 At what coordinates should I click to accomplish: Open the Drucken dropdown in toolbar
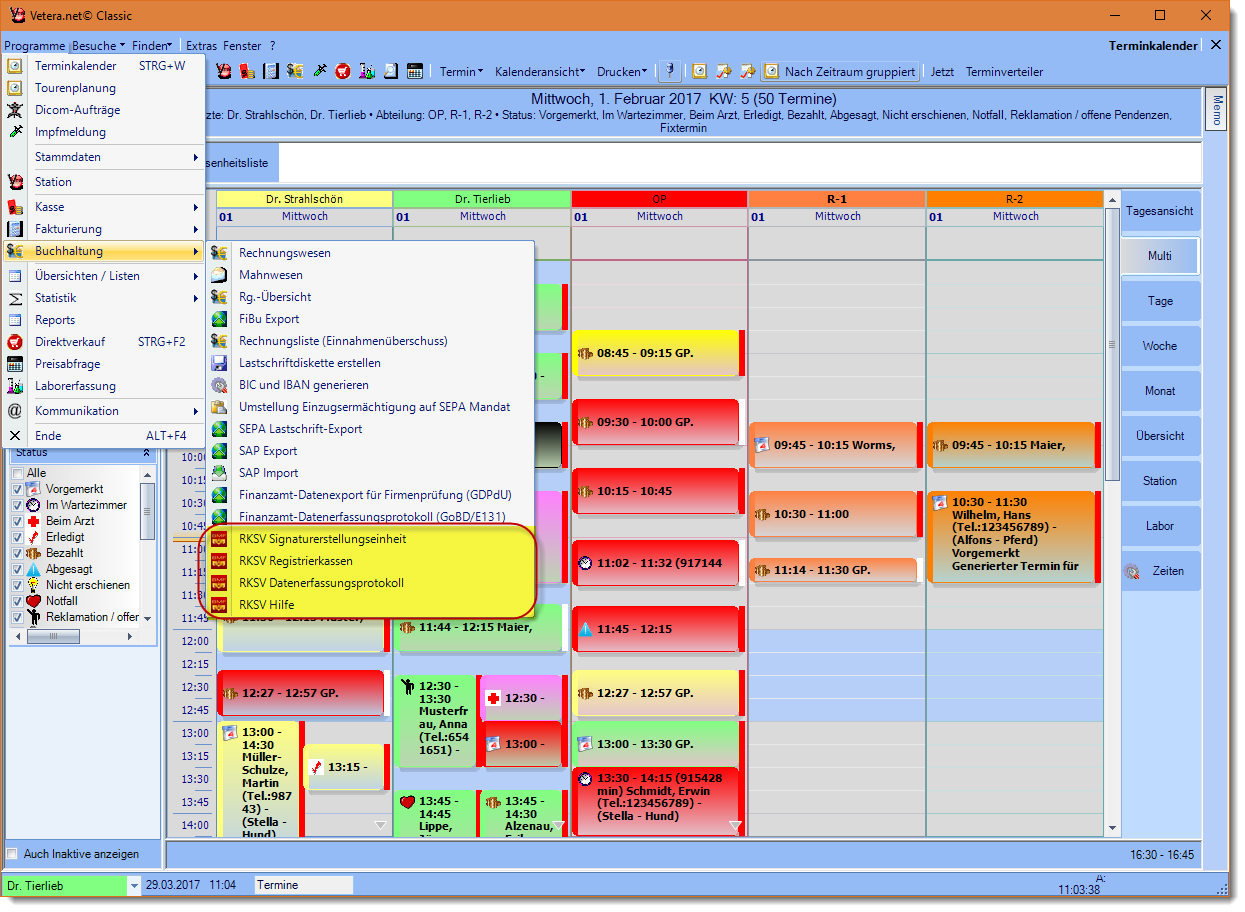[620, 72]
